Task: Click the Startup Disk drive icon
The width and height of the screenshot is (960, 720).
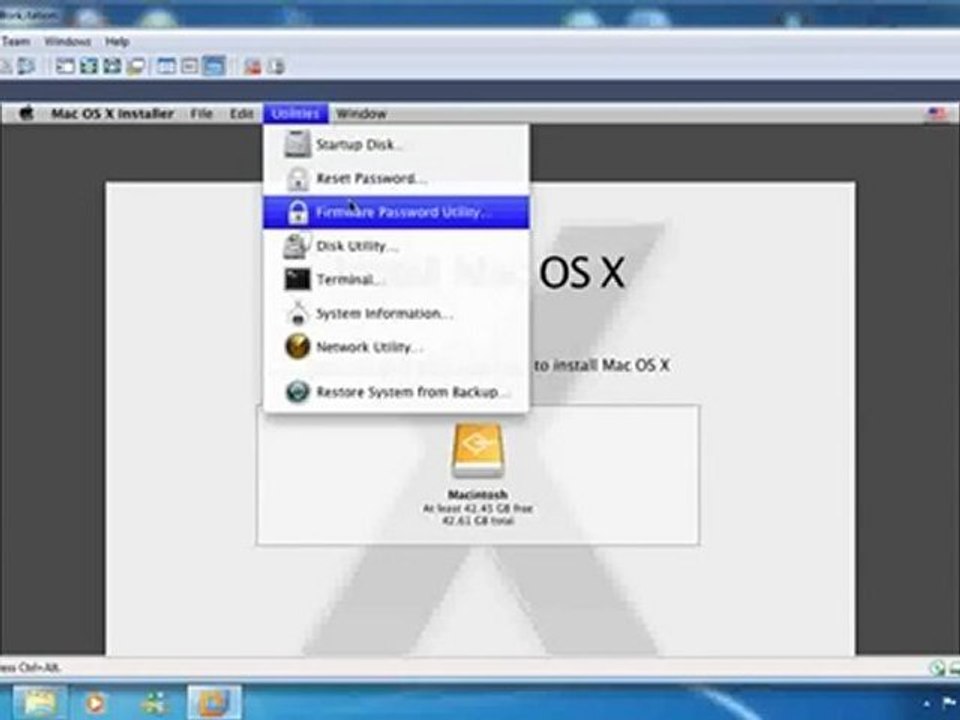Action: click(x=298, y=144)
